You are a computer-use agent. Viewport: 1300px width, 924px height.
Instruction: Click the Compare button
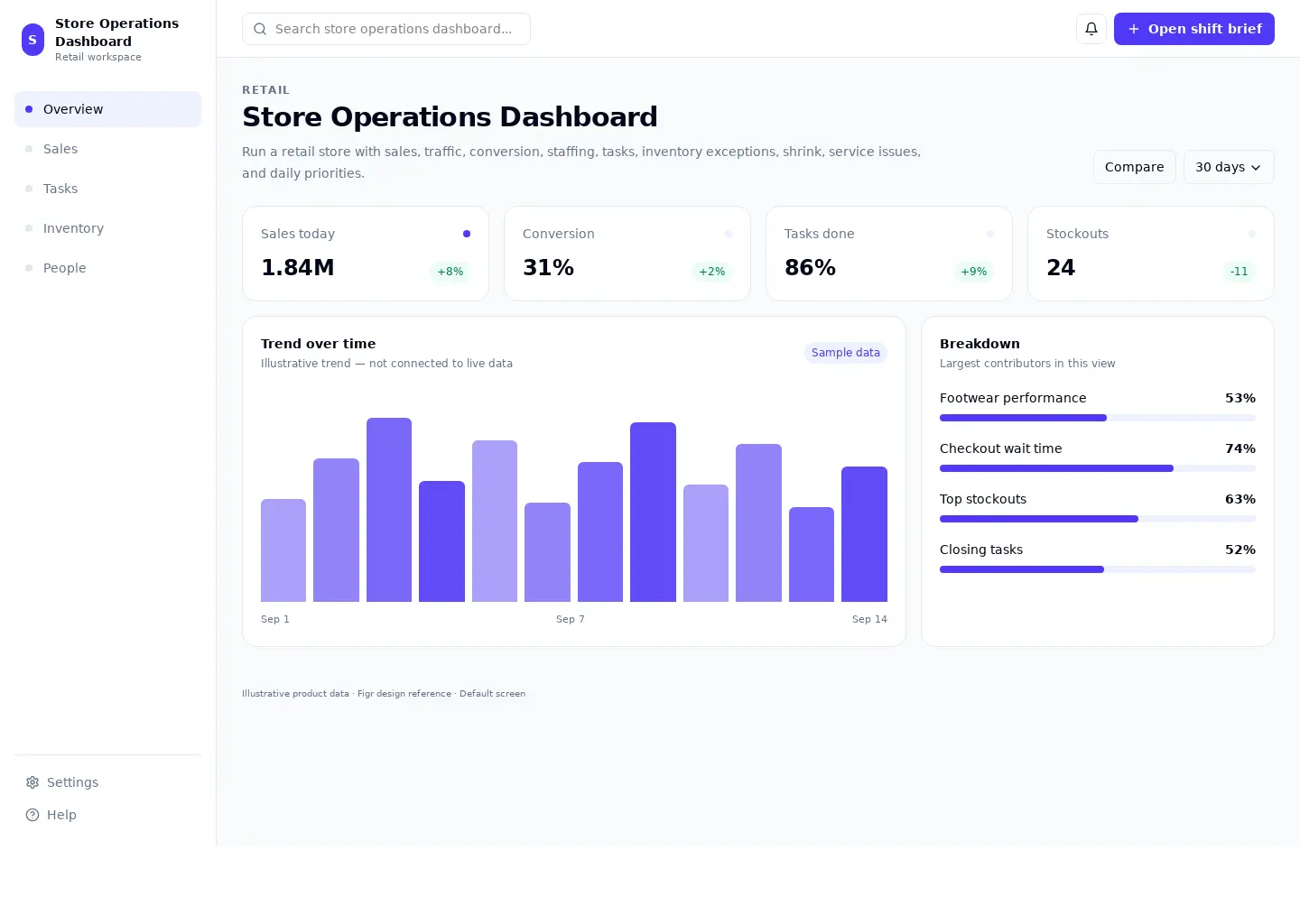point(1134,167)
